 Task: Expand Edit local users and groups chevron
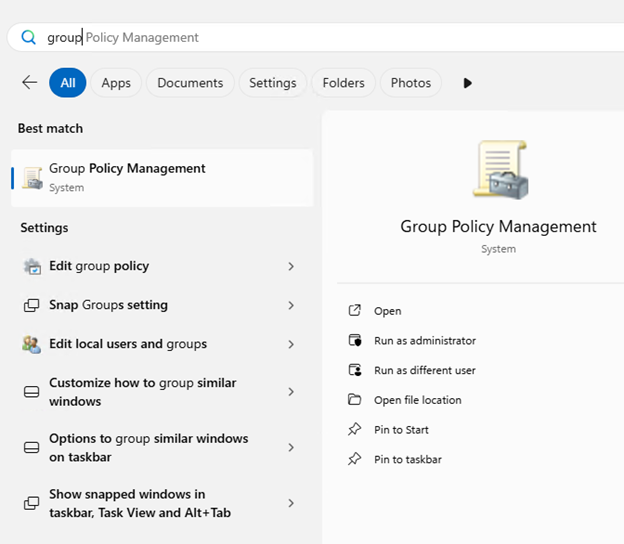(x=291, y=344)
